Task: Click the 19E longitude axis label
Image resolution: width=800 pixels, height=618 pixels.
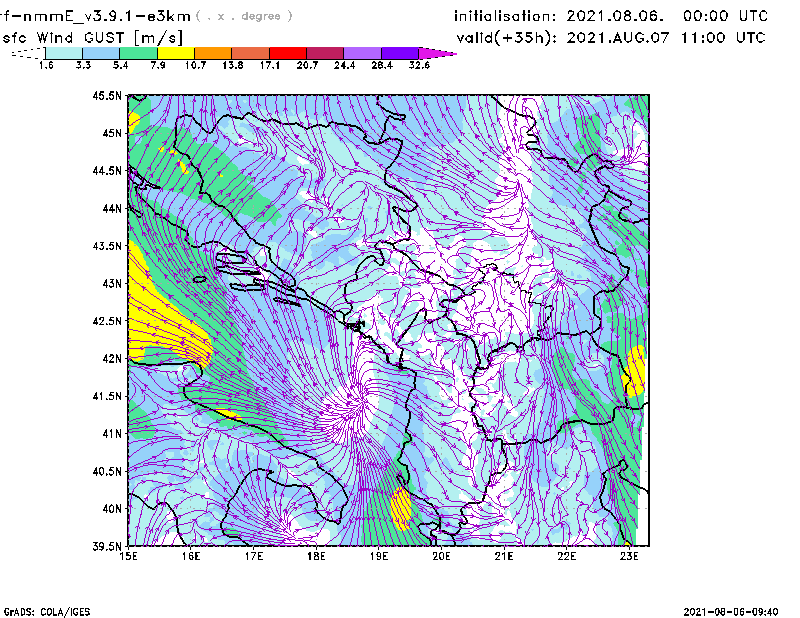Action: click(x=378, y=556)
